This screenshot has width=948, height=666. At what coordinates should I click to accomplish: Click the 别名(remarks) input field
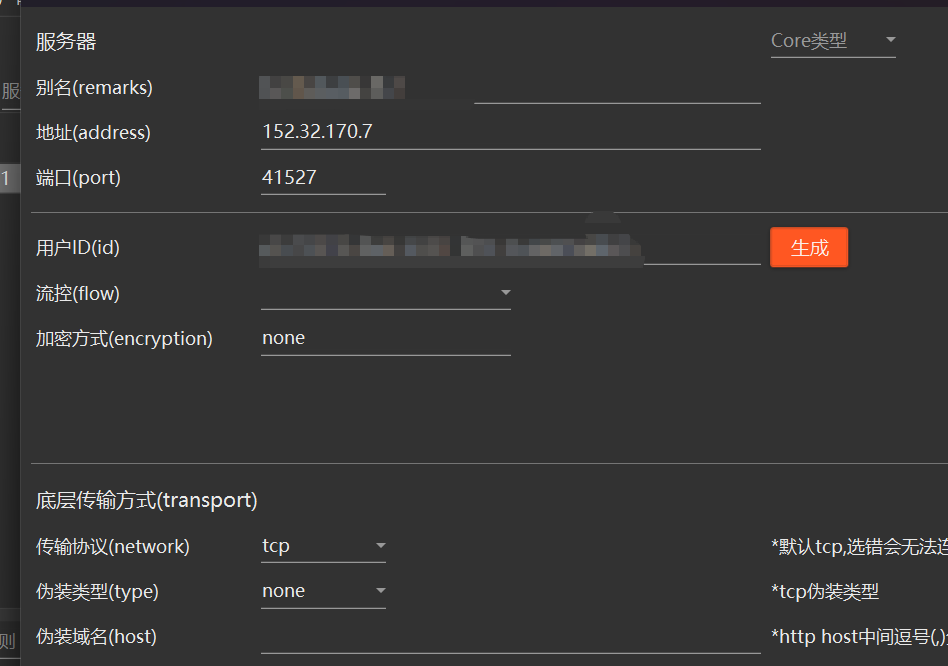510,88
